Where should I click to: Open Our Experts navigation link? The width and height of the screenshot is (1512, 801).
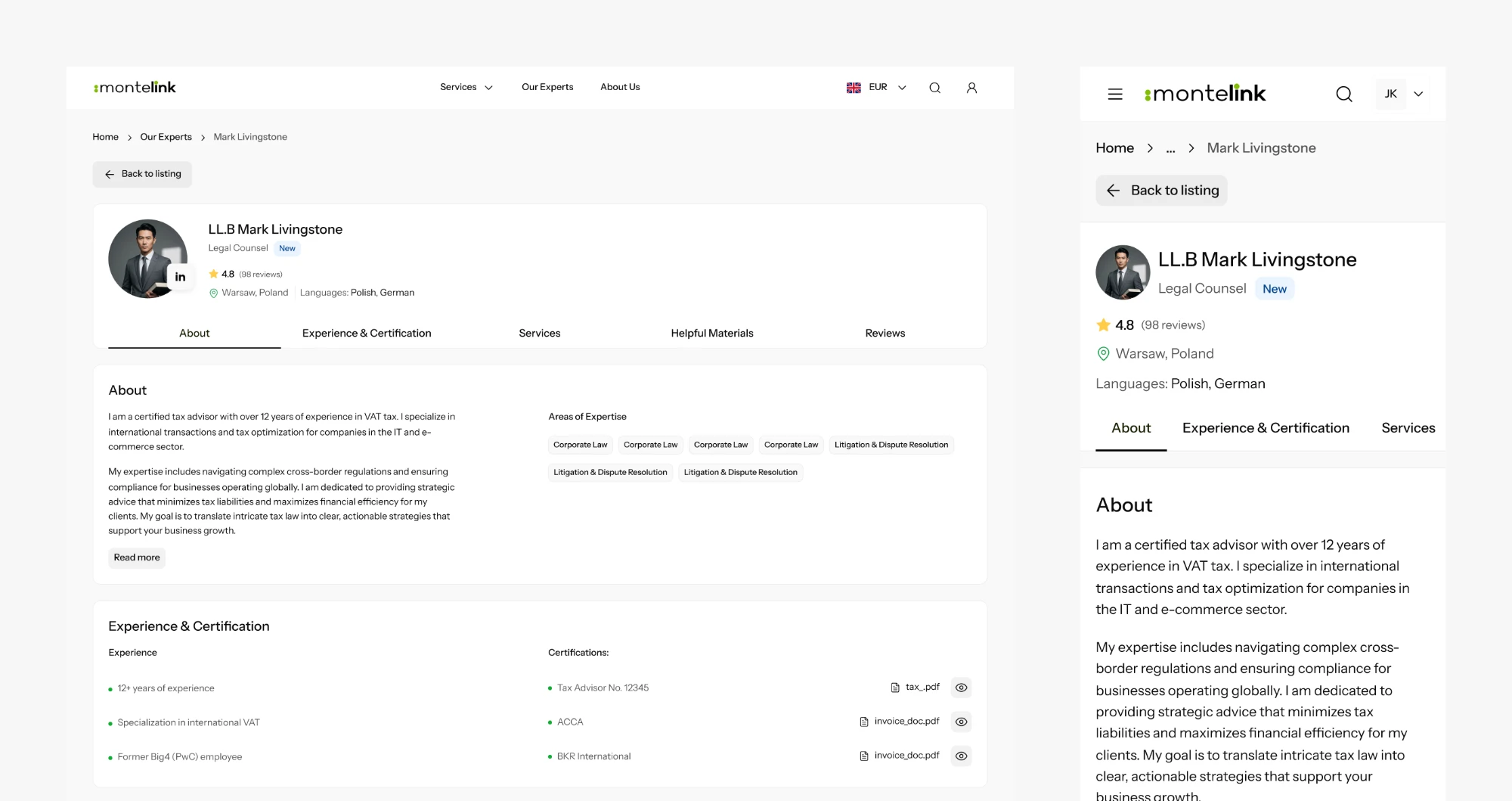(x=547, y=87)
